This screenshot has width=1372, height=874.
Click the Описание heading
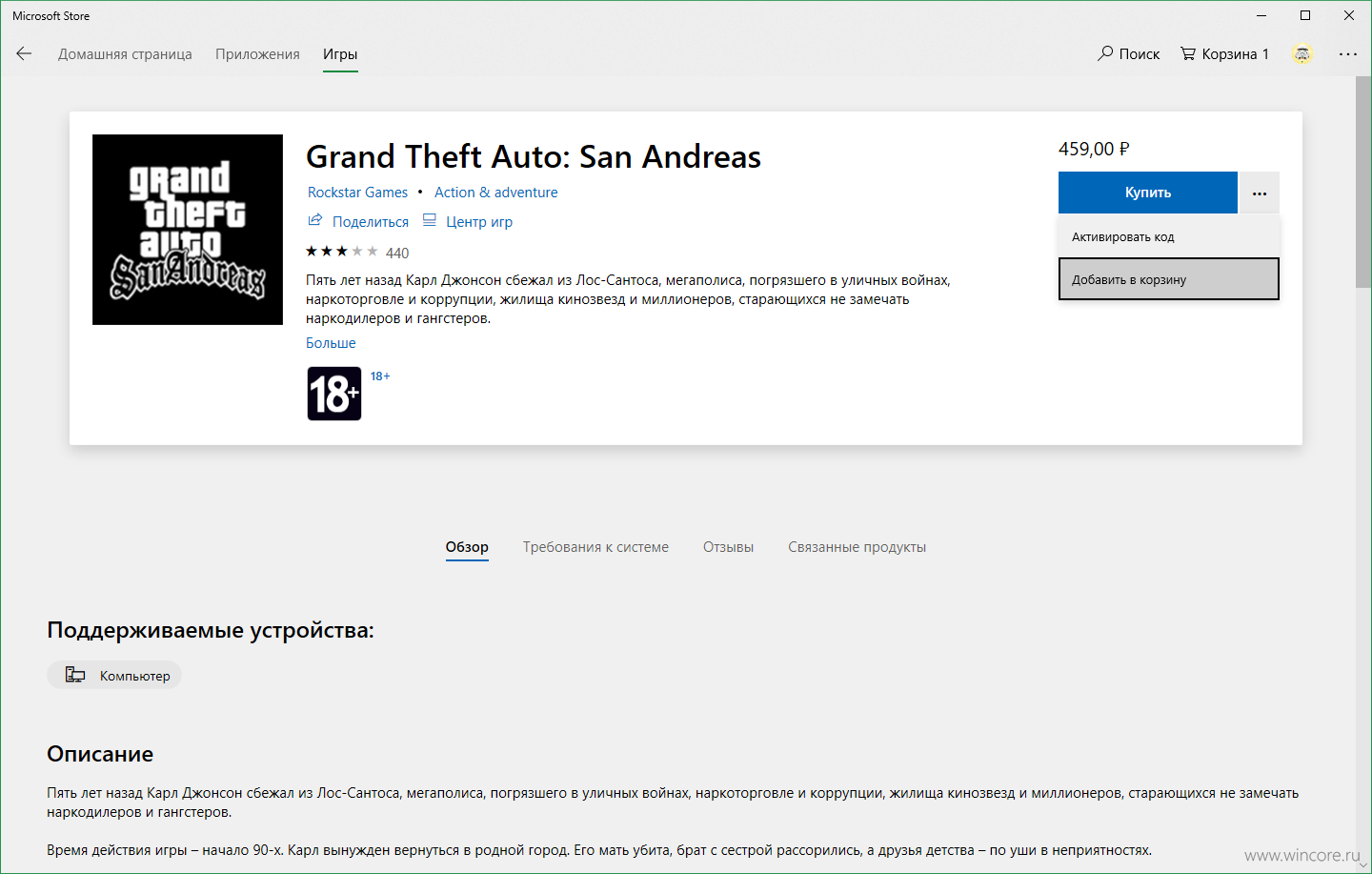pyautogui.click(x=100, y=754)
